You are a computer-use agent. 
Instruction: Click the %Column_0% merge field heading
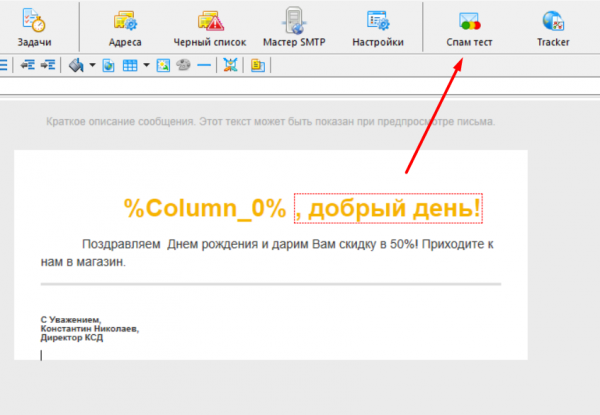(x=205, y=208)
